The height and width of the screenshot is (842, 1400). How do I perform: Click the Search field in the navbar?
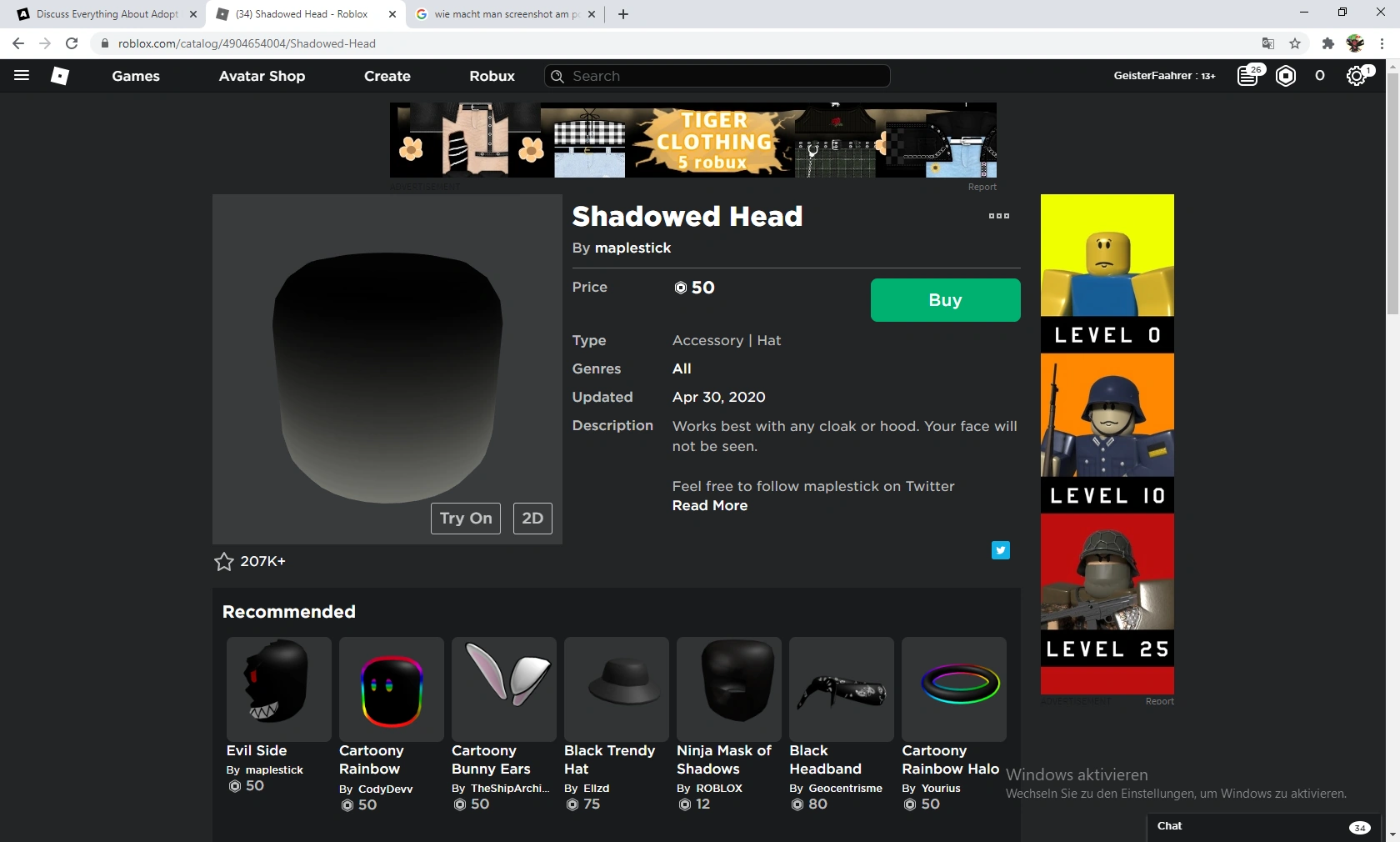717,76
